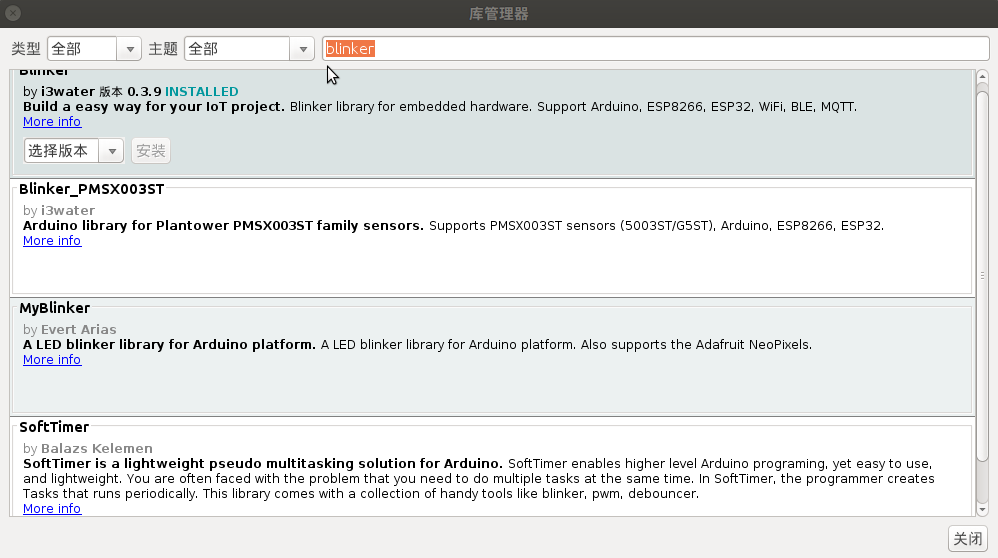Click the vertical scrollbar thumb
Viewport: 998px width, 558px height.
[x=982, y=277]
